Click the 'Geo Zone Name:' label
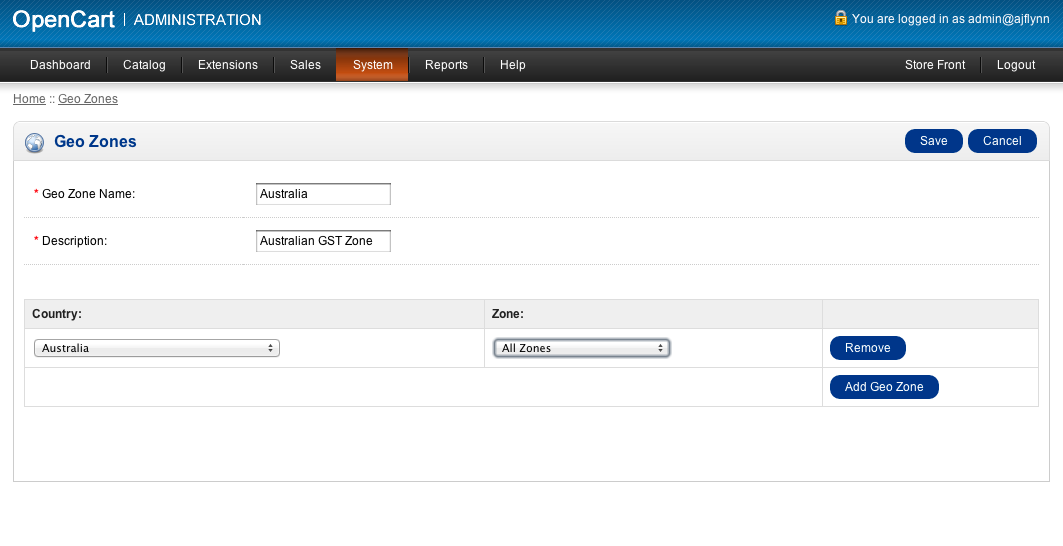 (88, 194)
